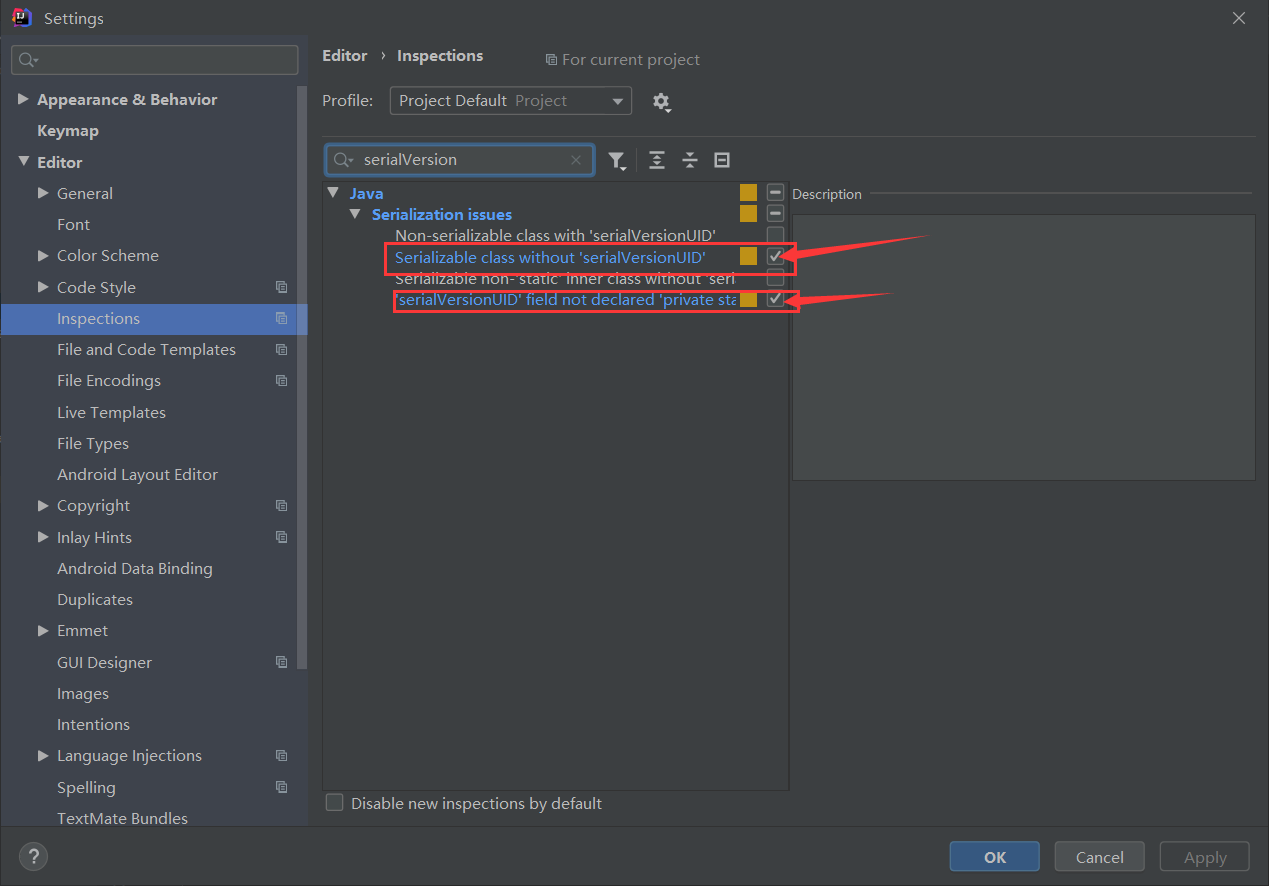Click project-level icon beside Inspections
1269x886 pixels.
[281, 319]
